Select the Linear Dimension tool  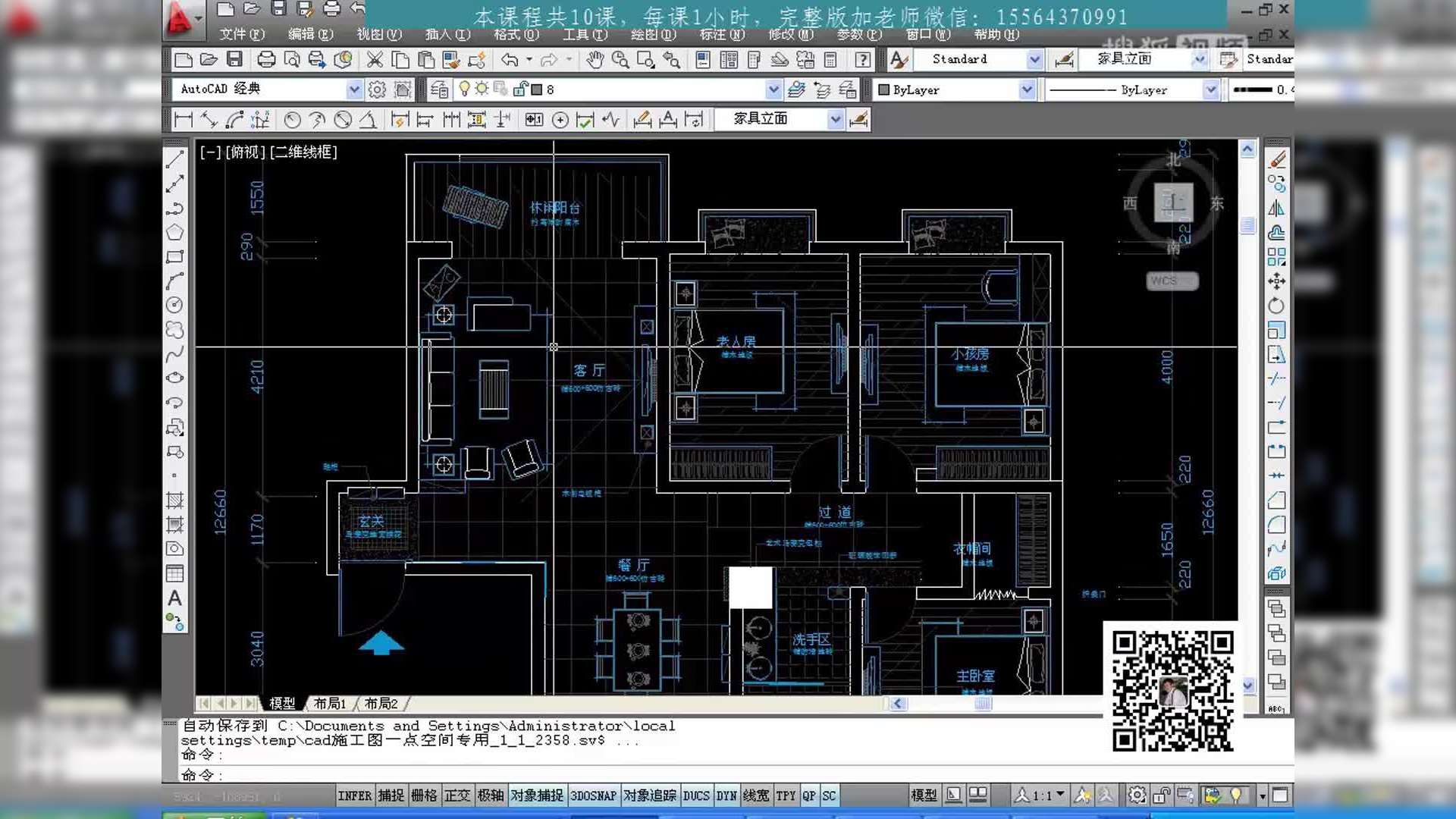pyautogui.click(x=182, y=119)
